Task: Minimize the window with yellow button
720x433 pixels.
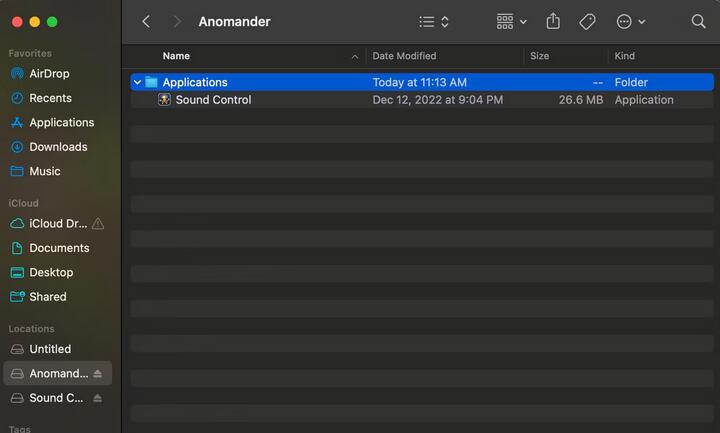Action: [34, 22]
